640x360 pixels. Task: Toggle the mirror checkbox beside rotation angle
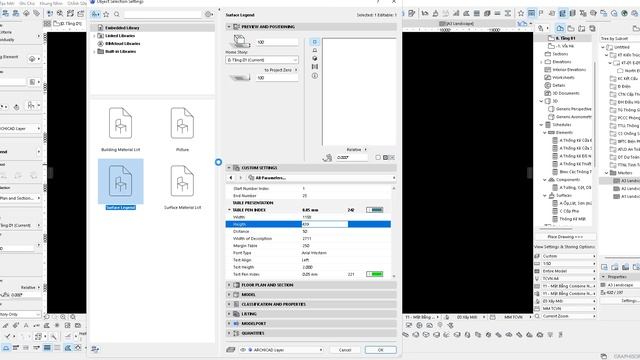click(378, 158)
